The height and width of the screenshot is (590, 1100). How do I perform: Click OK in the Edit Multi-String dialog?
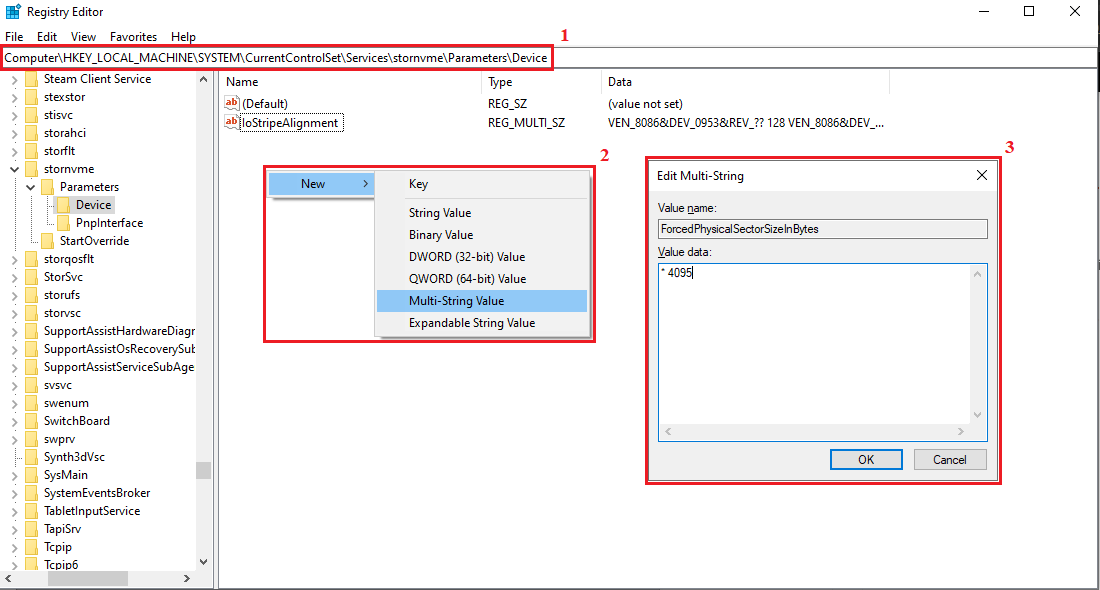pos(866,459)
